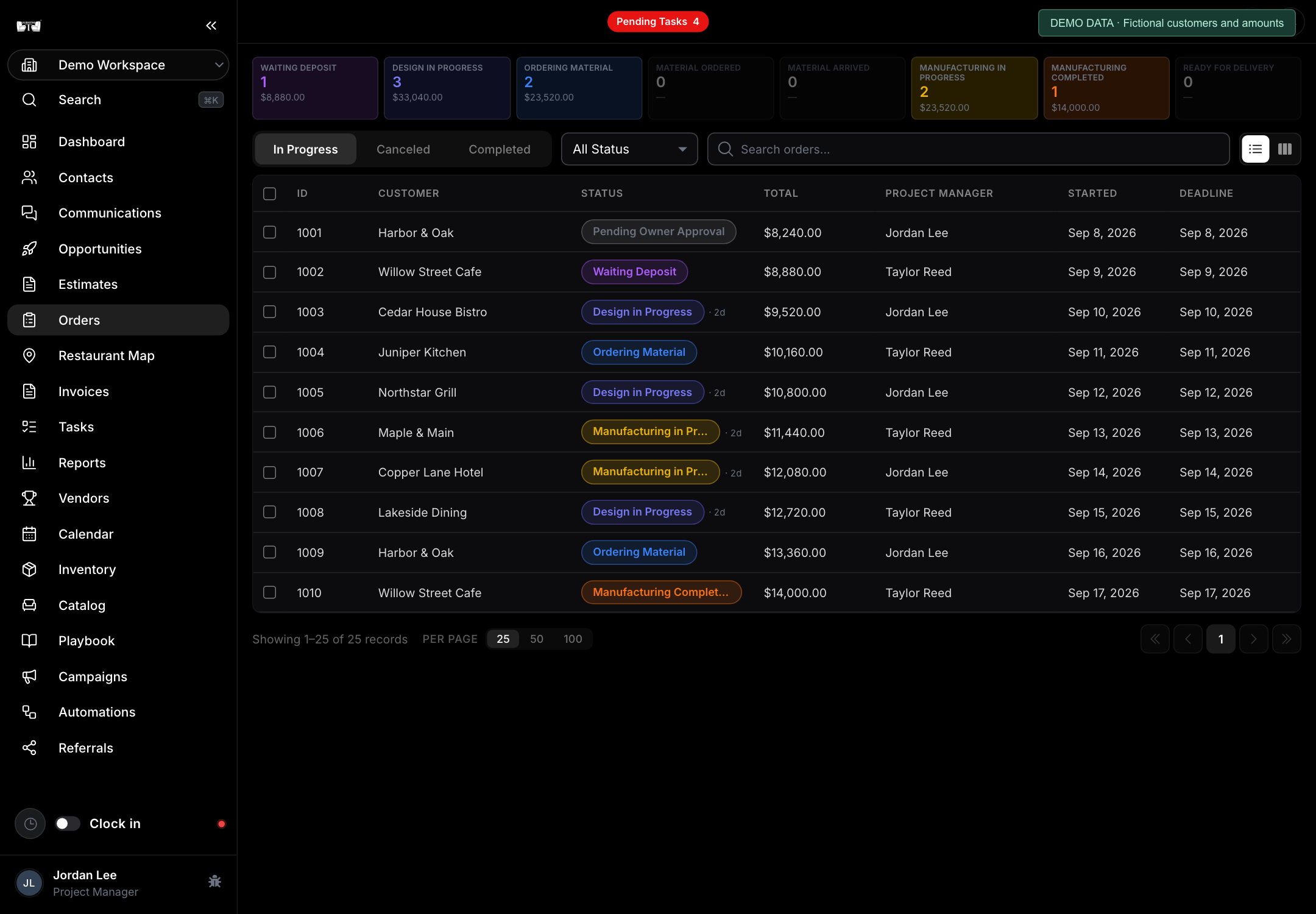Viewport: 1316px width, 914px height.
Task: Set per page to 100
Action: [573, 639]
